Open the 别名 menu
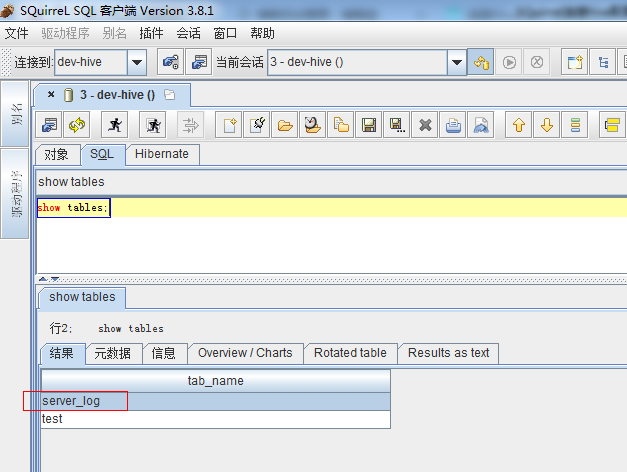This screenshot has width=627, height=472. (x=114, y=33)
